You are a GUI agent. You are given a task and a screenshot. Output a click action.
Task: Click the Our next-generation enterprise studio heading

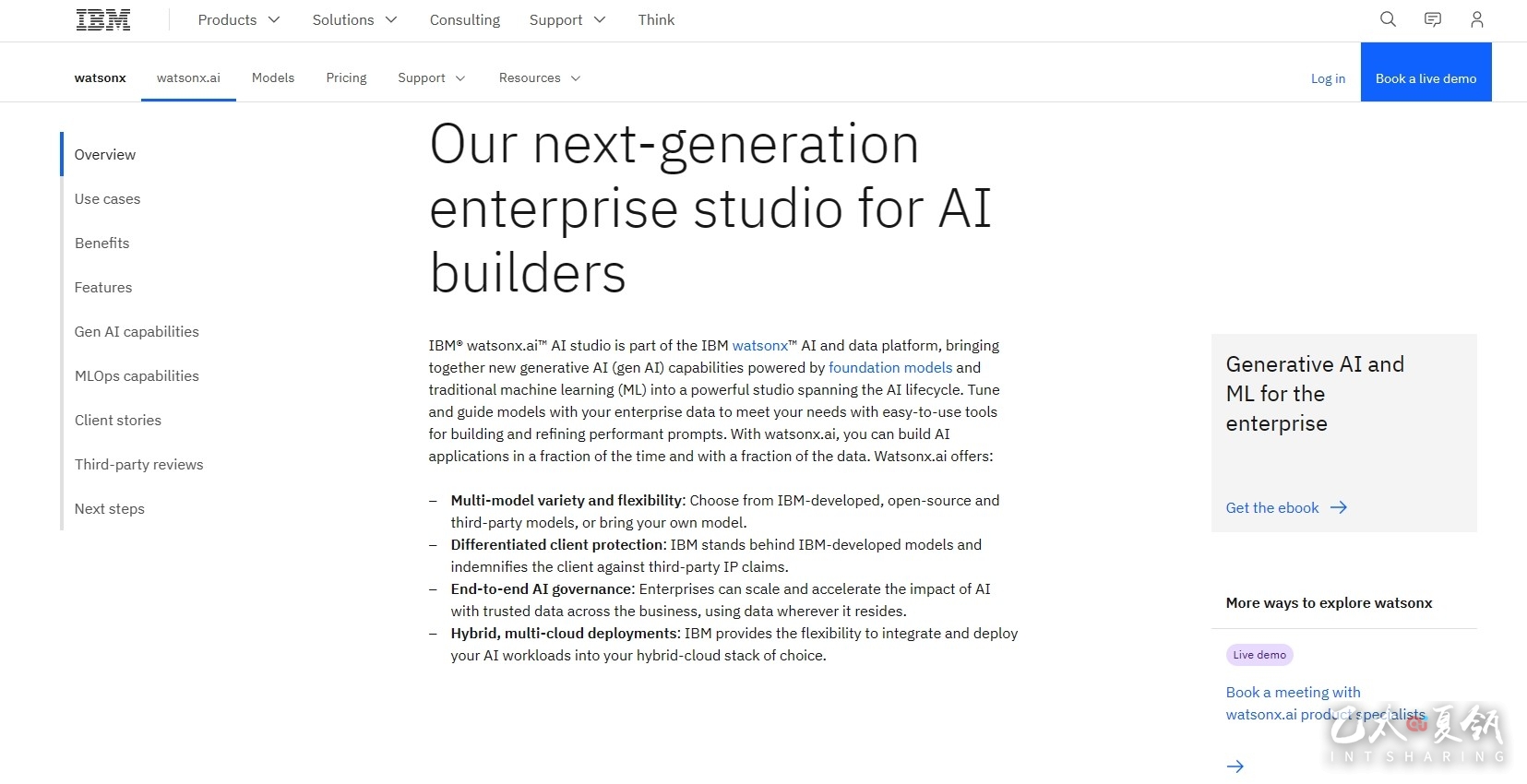point(710,208)
